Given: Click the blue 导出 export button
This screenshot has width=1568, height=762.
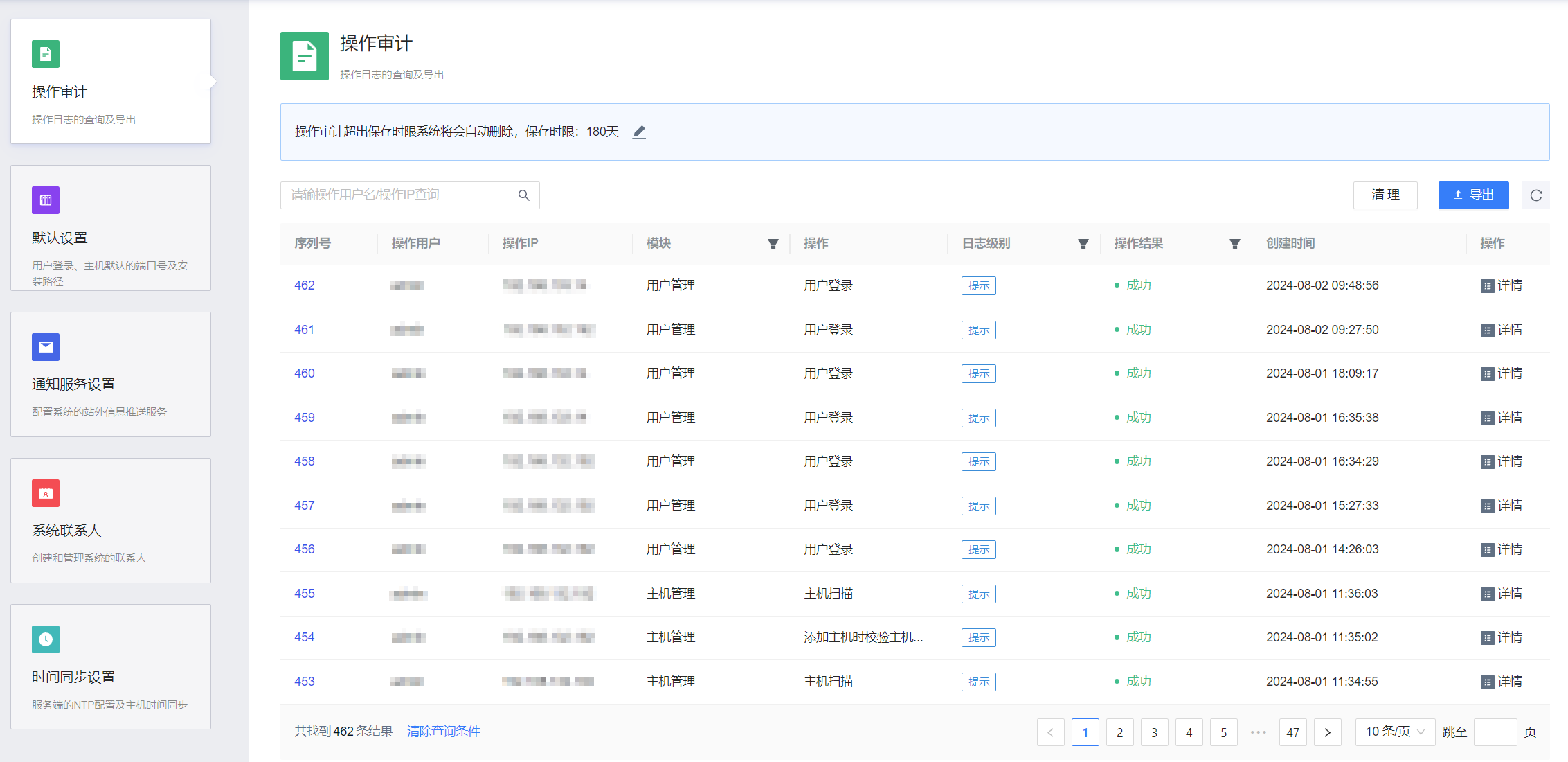Looking at the screenshot, I should 1473,195.
